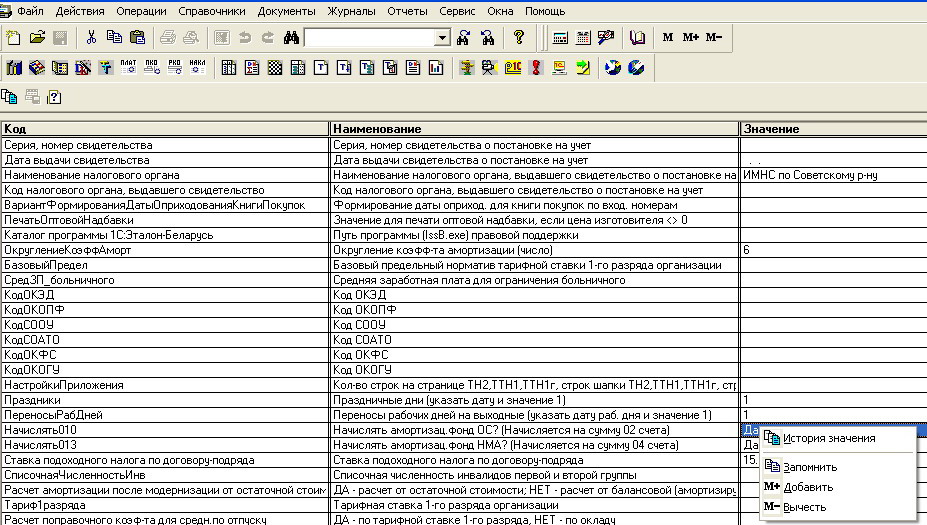Start search with the binoculars icon

tap(291, 38)
